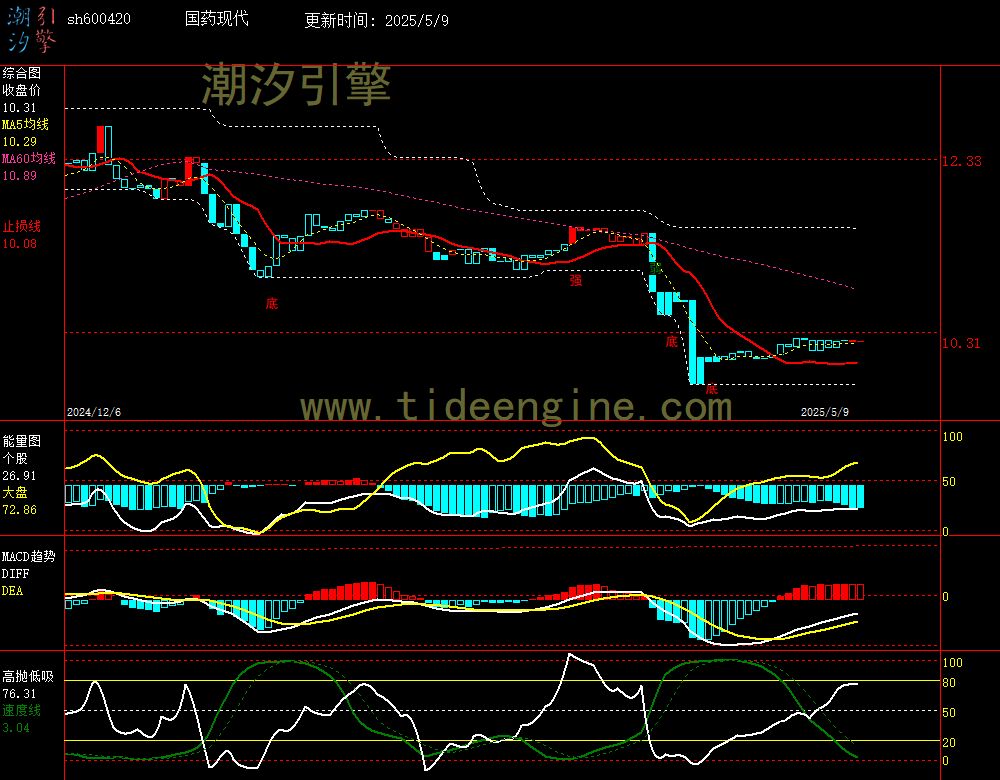Click the 潮汐引擎 logo in the header
The height and width of the screenshot is (780, 1000).
click(x=31, y=29)
